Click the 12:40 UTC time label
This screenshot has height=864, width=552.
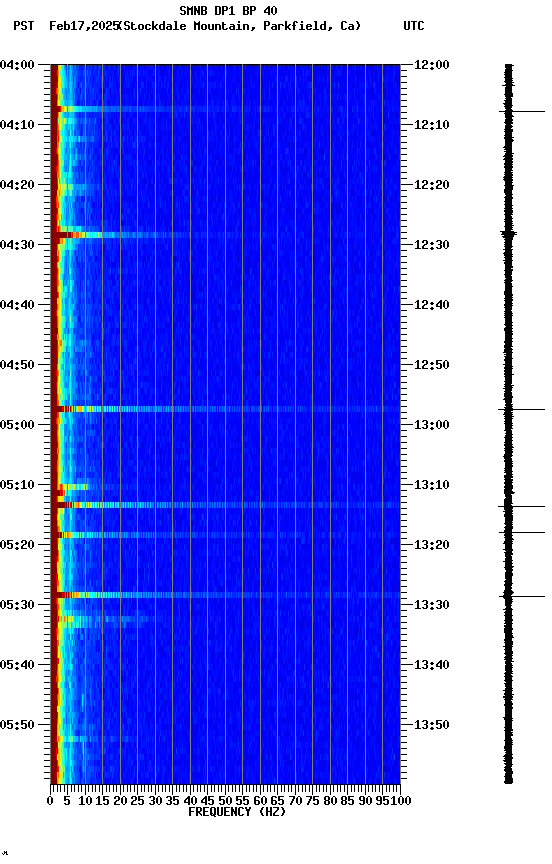(432, 305)
